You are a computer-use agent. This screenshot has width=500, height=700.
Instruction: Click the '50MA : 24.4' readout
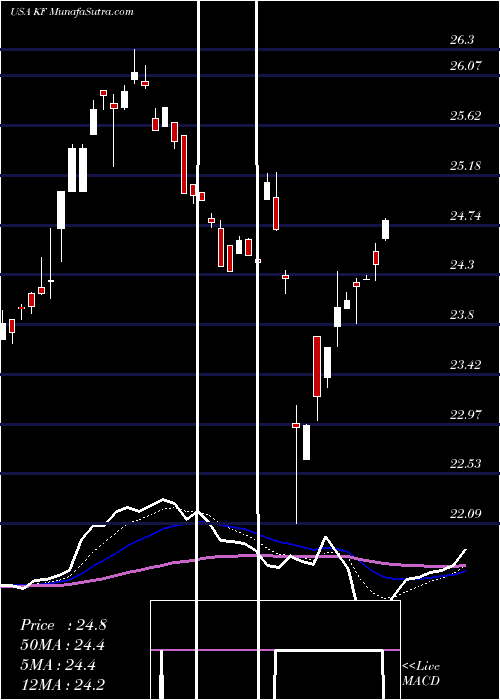click(x=63, y=645)
